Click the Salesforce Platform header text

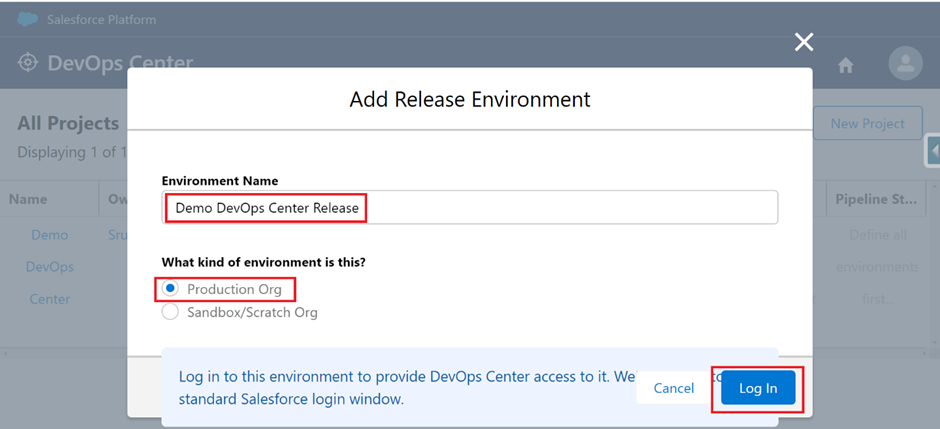point(101,20)
